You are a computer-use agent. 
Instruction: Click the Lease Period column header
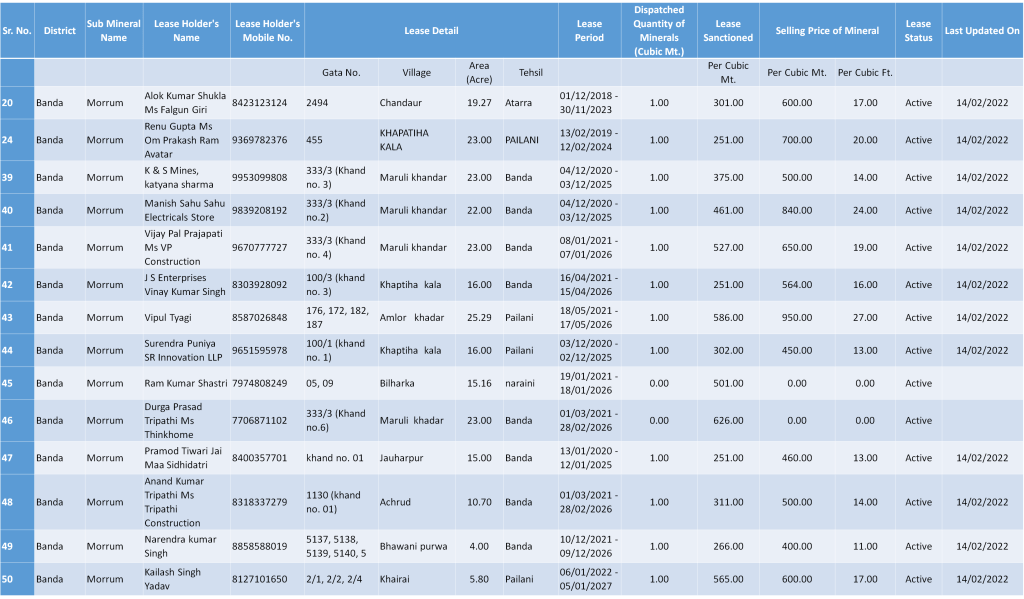pos(589,31)
